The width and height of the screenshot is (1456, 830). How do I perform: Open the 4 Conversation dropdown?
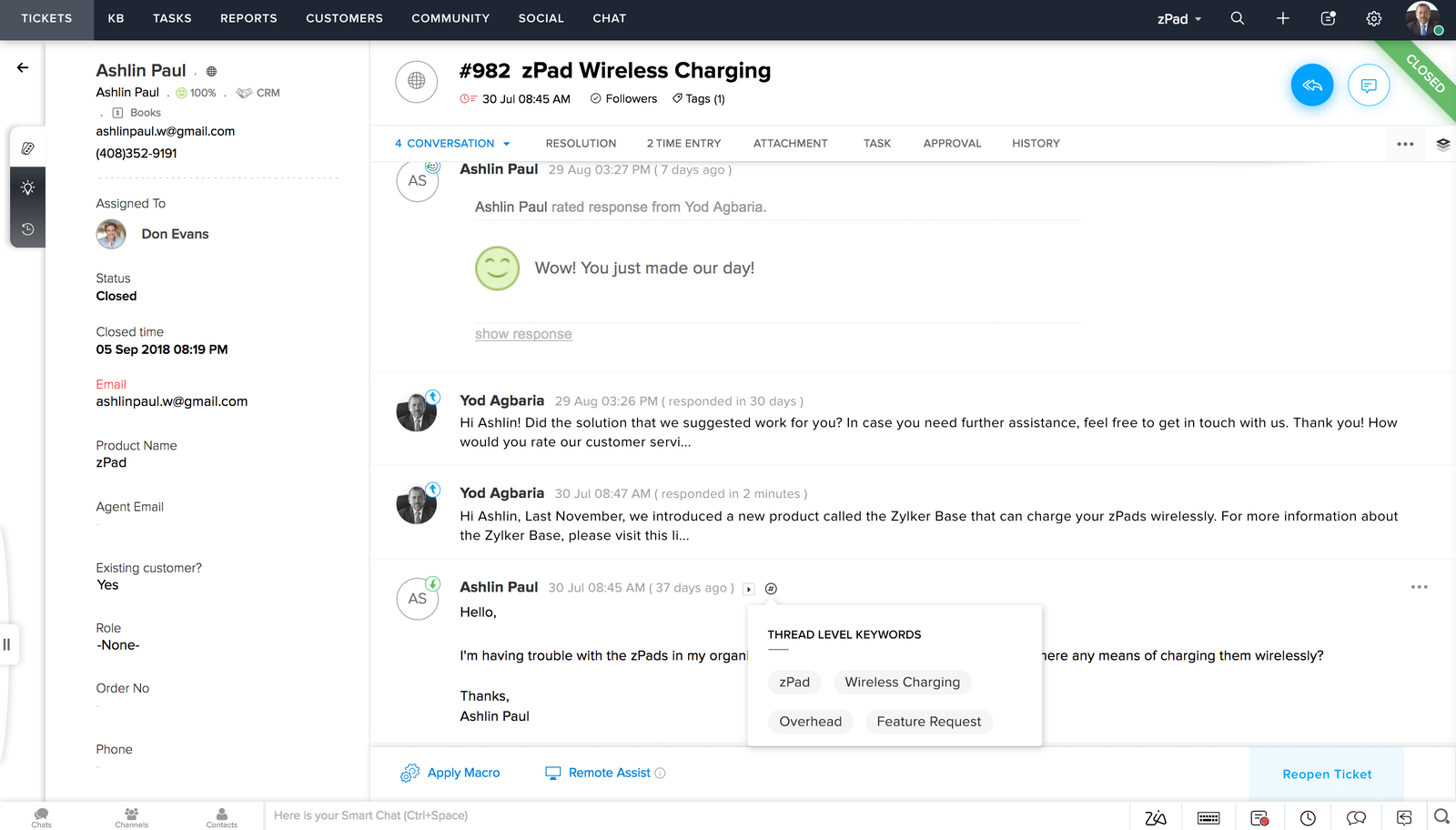click(452, 144)
